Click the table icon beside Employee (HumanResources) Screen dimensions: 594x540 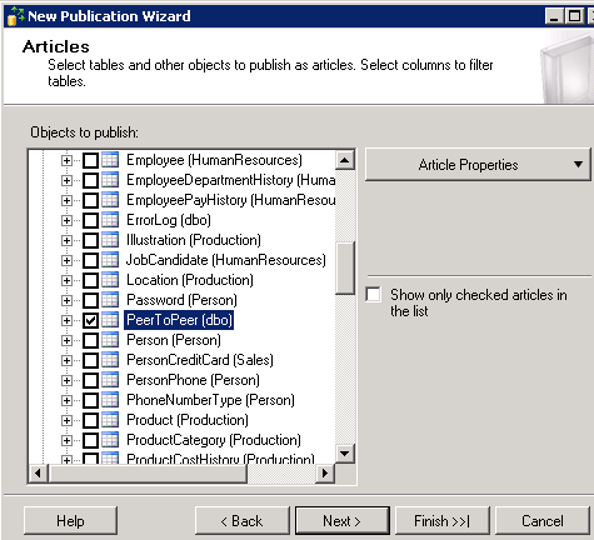tap(110, 160)
